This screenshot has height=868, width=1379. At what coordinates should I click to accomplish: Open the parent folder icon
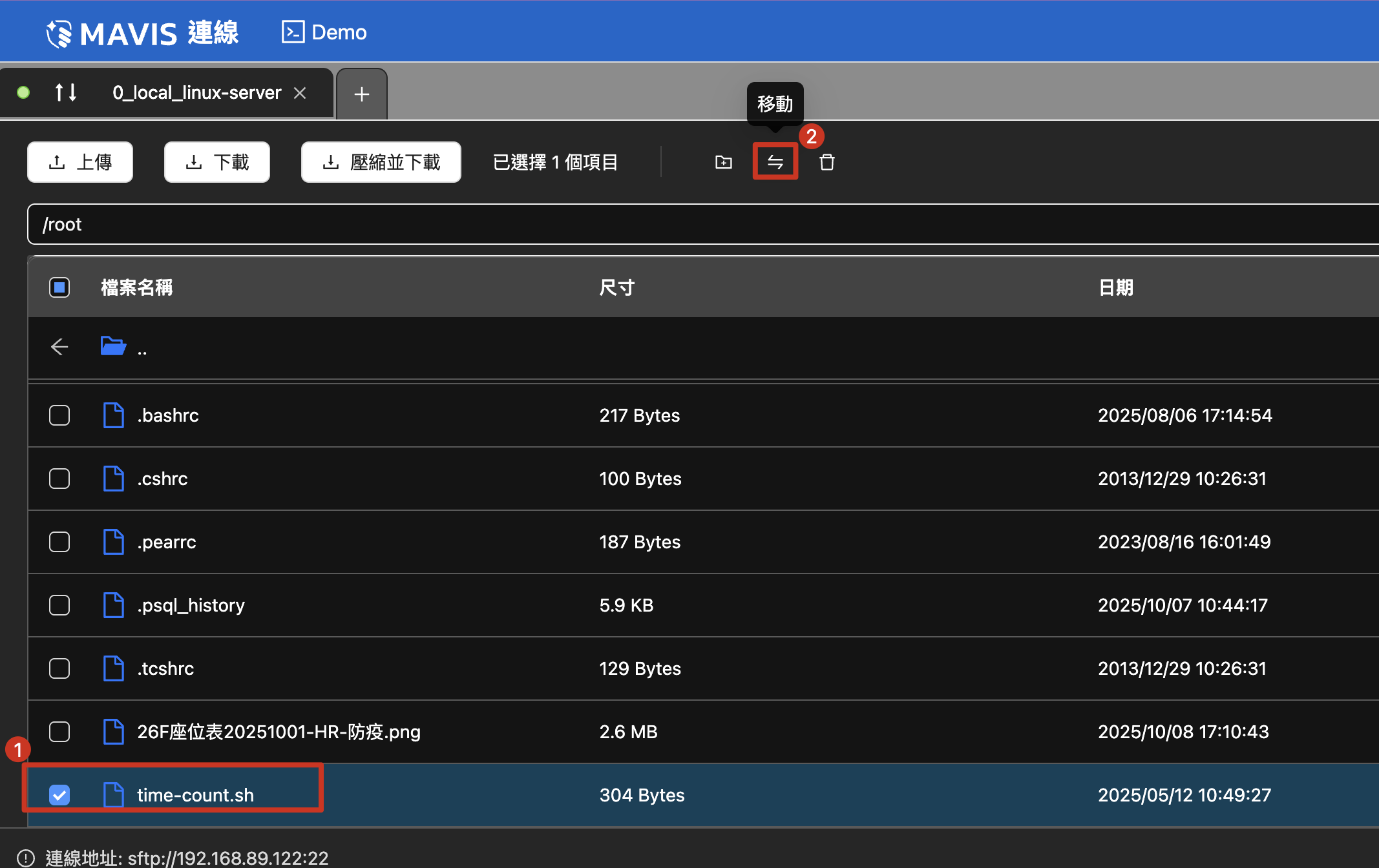(113, 346)
